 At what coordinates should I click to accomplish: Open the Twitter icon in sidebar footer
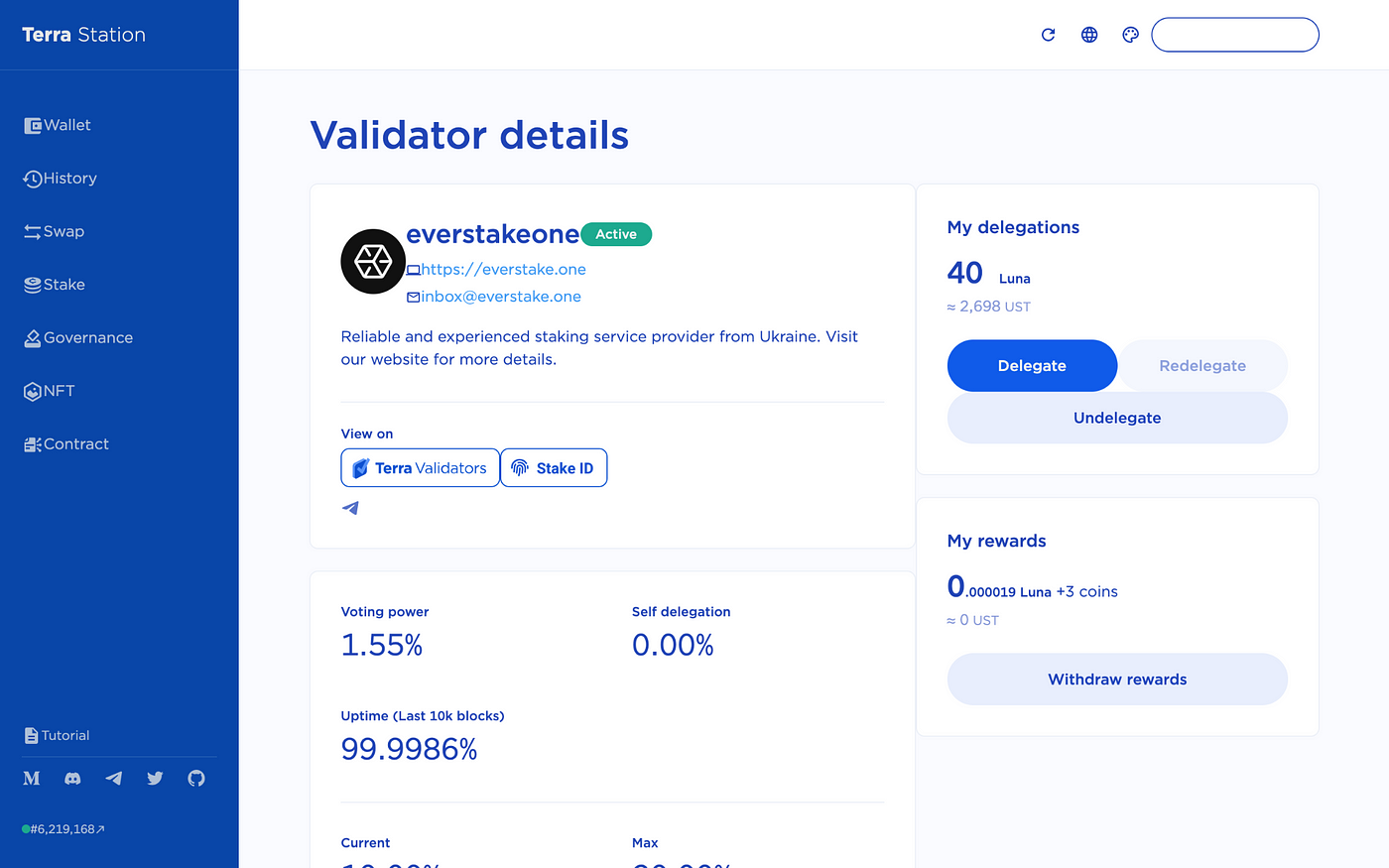(x=155, y=779)
